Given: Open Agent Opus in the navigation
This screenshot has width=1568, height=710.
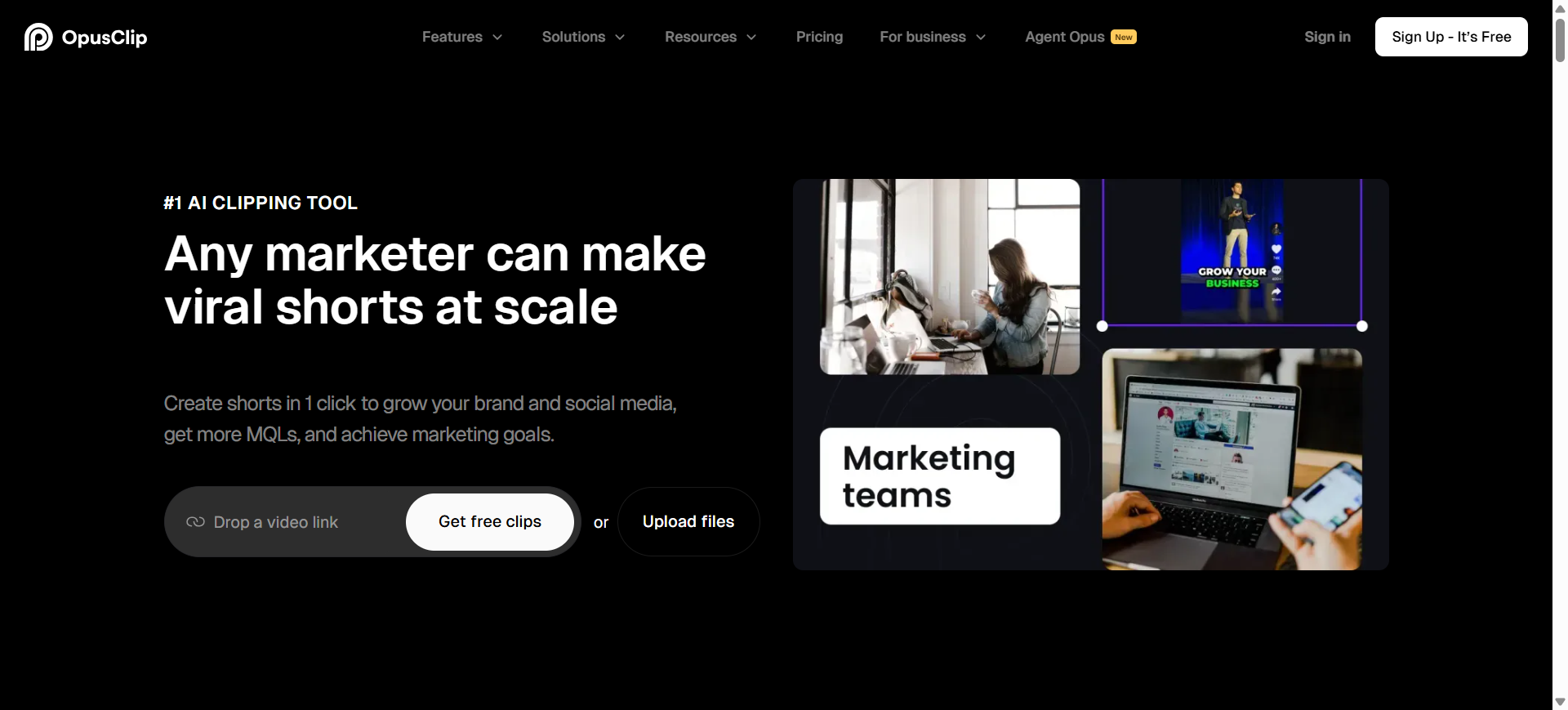Looking at the screenshot, I should click(1065, 37).
